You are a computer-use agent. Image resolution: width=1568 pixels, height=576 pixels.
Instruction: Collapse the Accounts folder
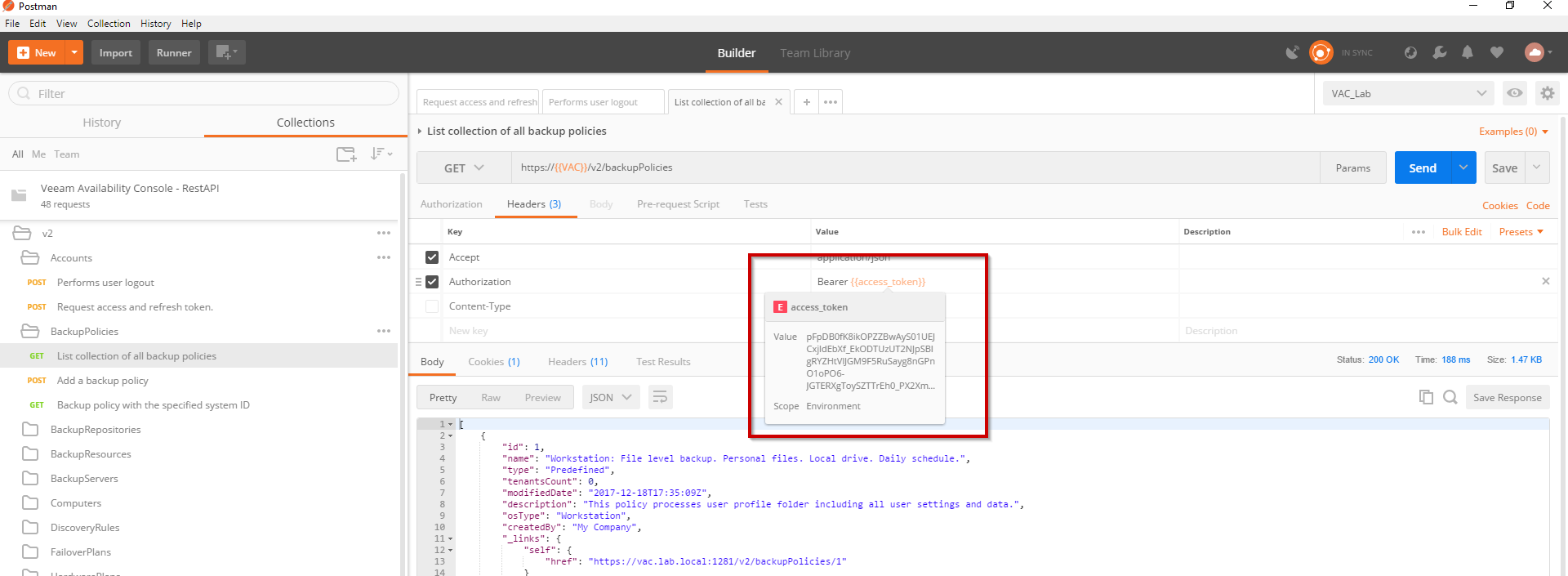coord(30,257)
